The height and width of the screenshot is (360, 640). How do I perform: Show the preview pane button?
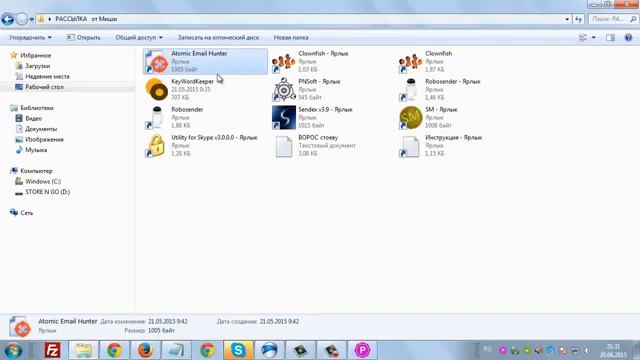[610, 38]
